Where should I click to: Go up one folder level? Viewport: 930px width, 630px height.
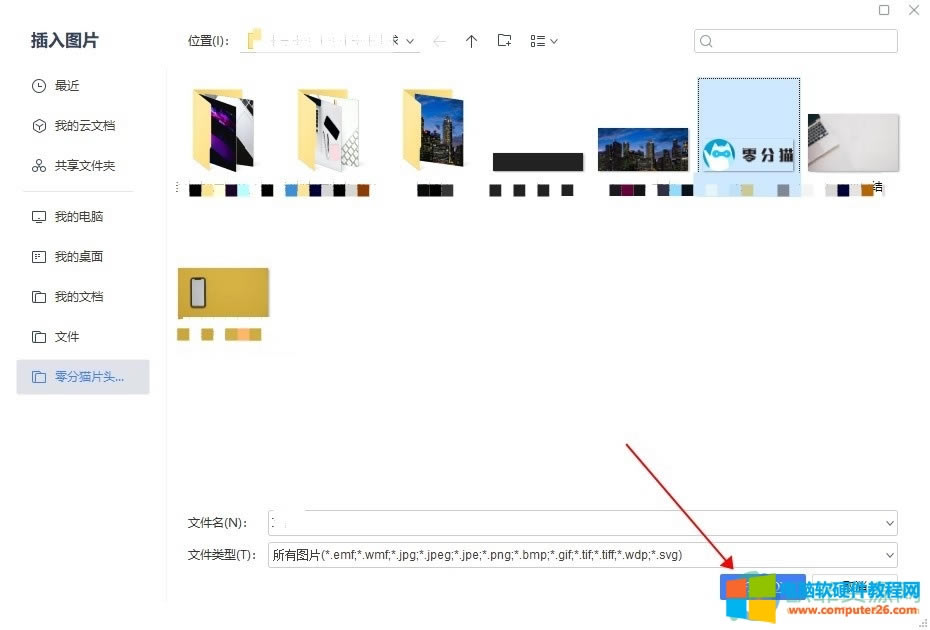pos(472,41)
